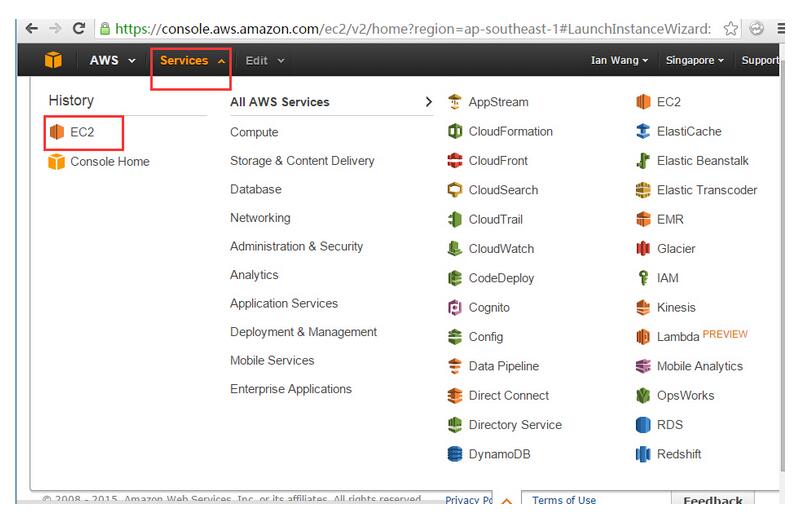Click the extension icon beside the star
806x518 pixels.
[756, 28]
